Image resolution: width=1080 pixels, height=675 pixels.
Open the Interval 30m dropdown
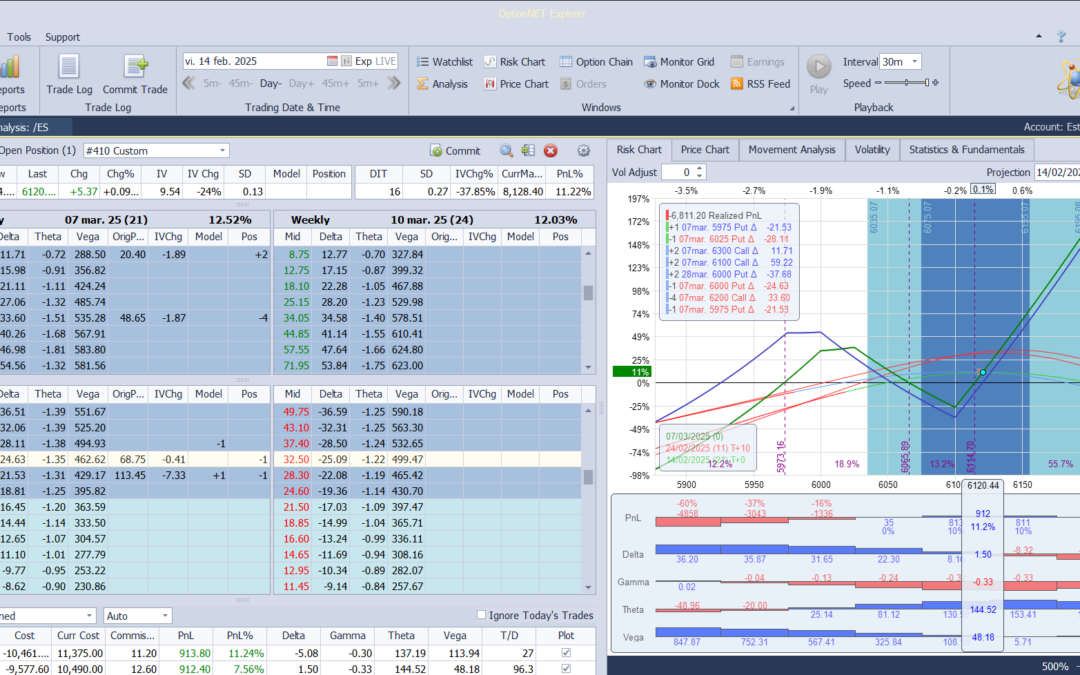pos(914,62)
